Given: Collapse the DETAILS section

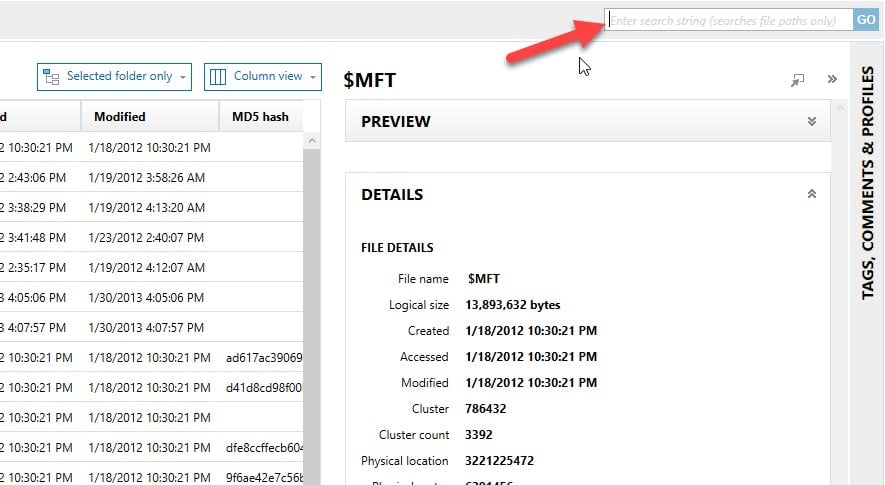Looking at the screenshot, I should point(812,194).
